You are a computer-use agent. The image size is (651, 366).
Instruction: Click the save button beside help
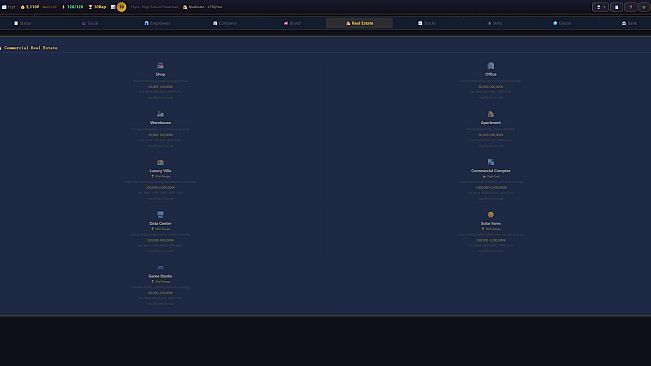(617, 7)
